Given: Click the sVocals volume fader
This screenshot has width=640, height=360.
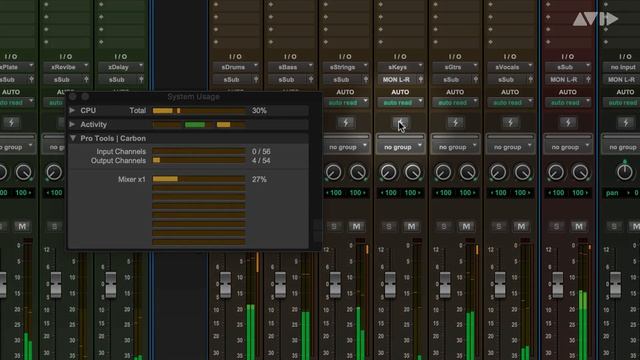Looking at the screenshot, I should pos(500,284).
